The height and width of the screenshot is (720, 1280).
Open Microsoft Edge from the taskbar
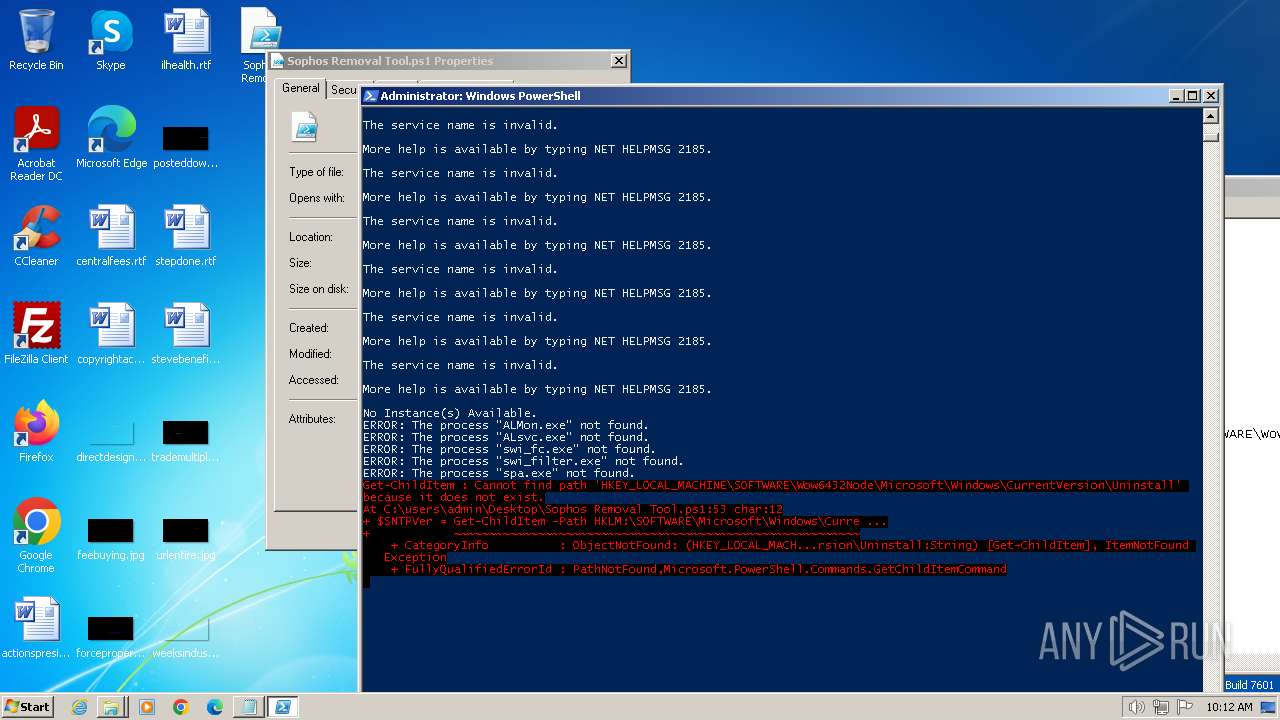tap(215, 707)
